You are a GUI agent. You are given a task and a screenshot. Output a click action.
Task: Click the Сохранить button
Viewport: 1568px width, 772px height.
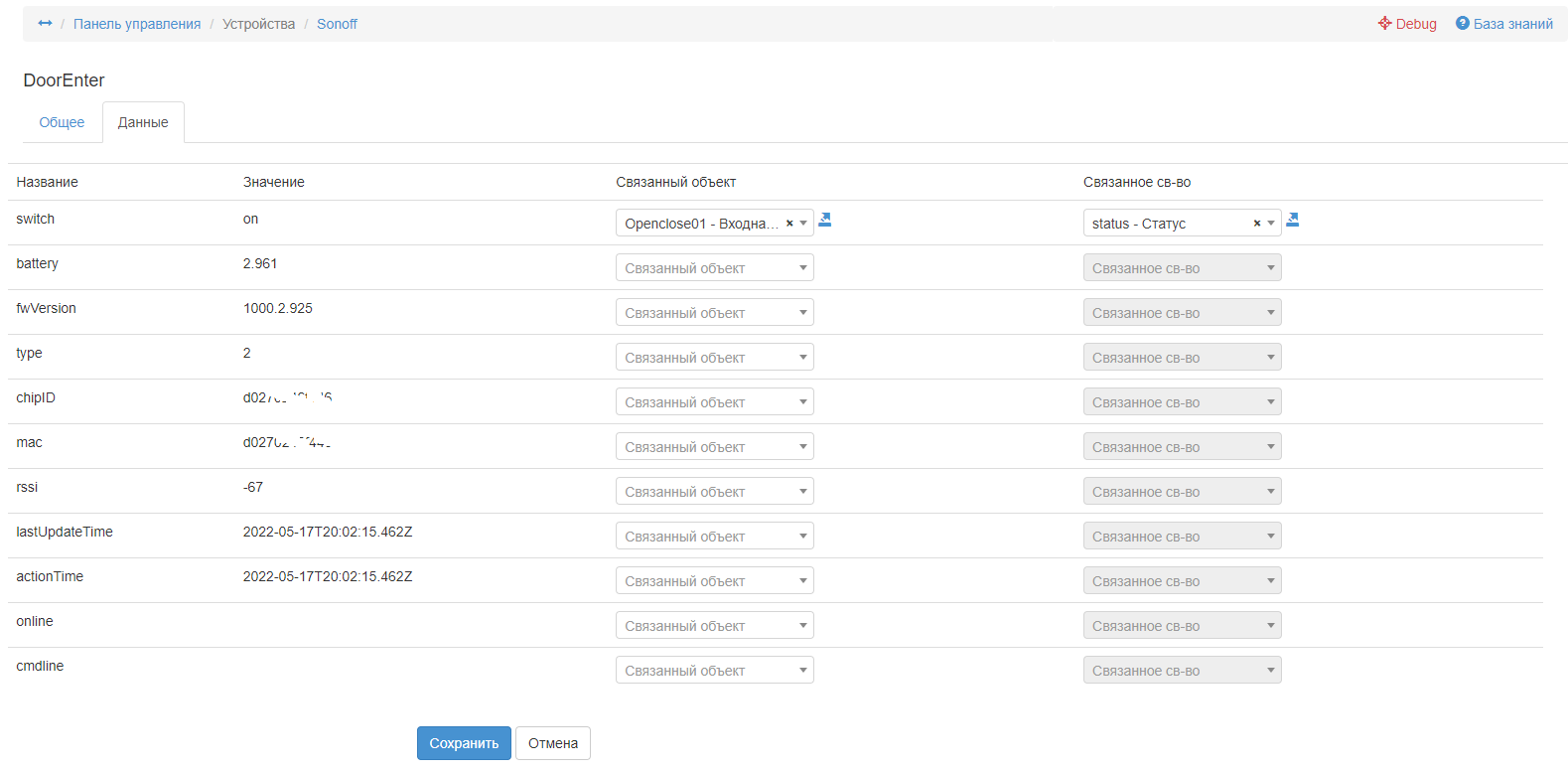click(x=464, y=743)
